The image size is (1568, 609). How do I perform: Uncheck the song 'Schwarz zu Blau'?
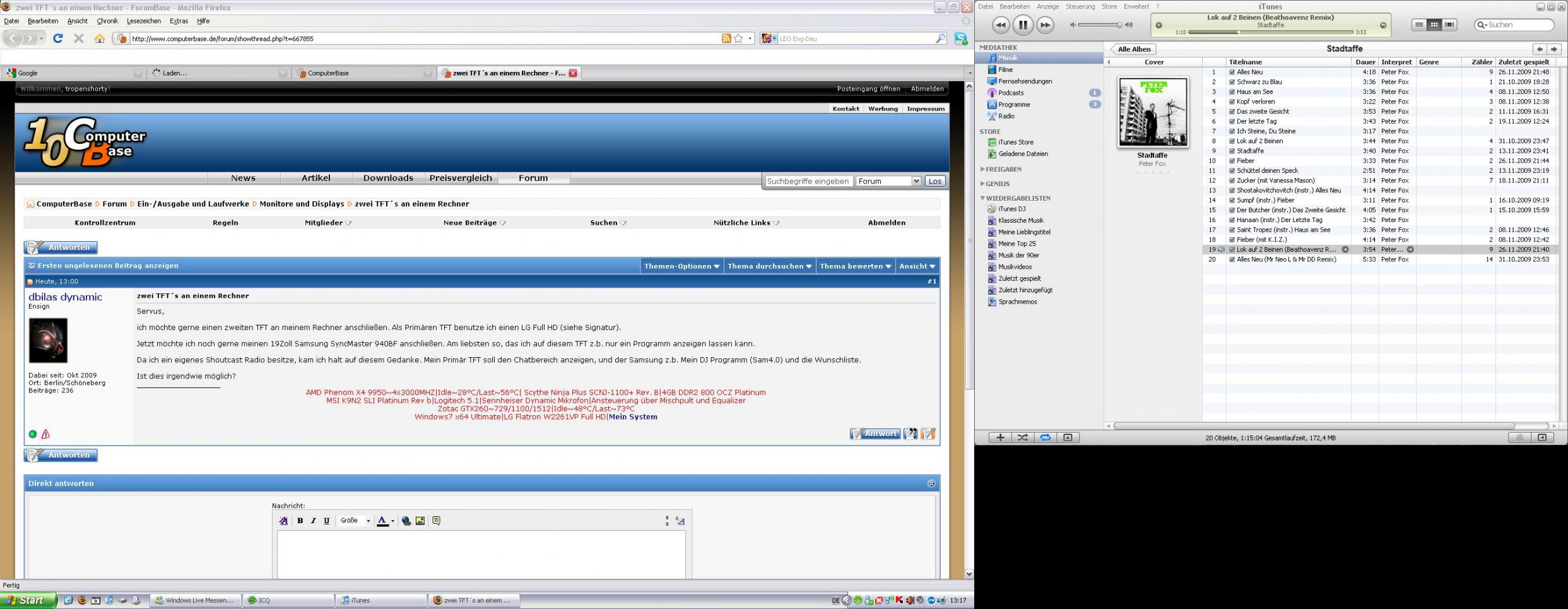pos(1232,82)
